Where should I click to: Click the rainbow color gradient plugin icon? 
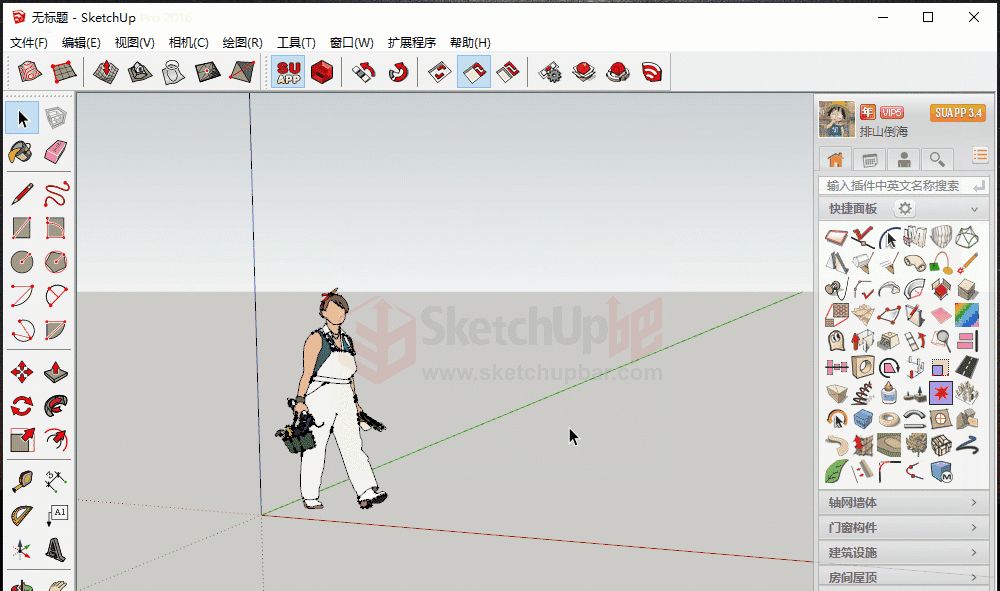(x=967, y=315)
